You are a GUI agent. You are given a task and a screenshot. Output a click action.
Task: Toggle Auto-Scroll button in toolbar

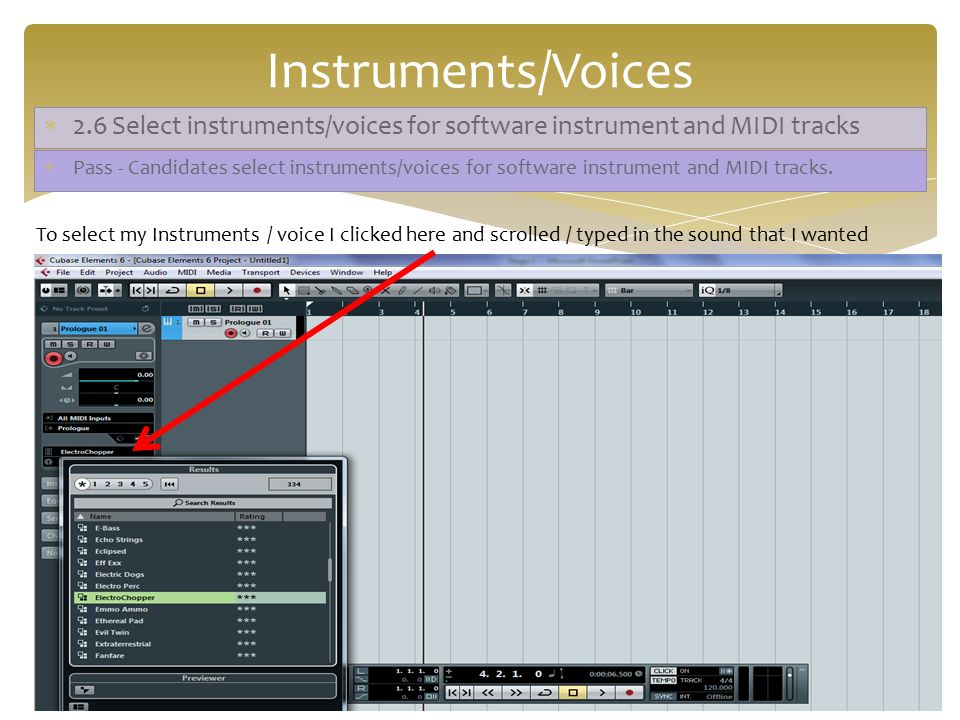pyautogui.click(x=105, y=290)
